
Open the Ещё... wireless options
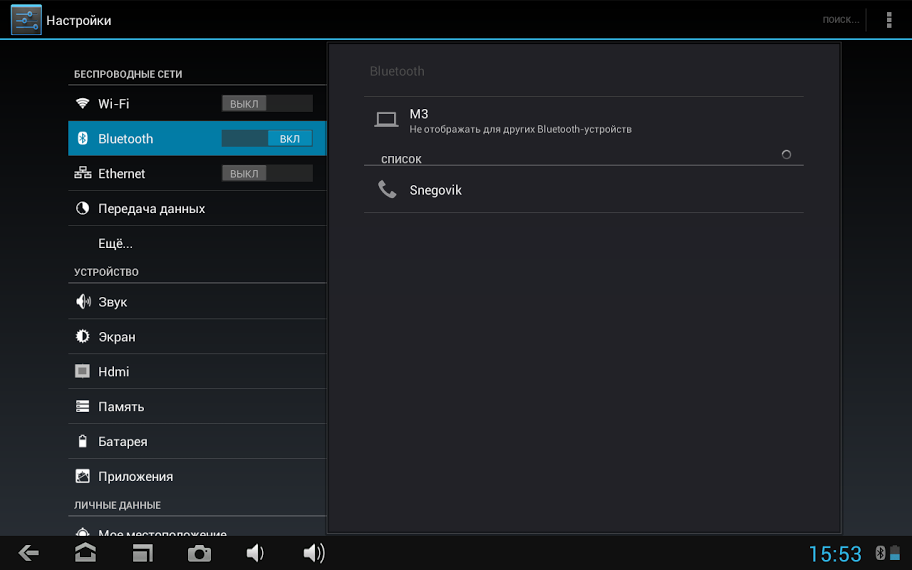tap(197, 243)
